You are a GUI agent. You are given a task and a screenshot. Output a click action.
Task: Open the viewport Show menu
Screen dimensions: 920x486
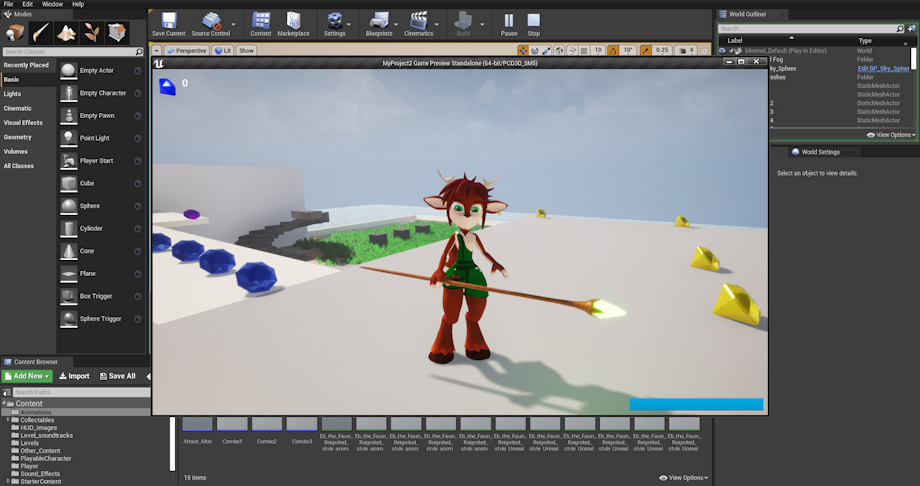(x=246, y=50)
